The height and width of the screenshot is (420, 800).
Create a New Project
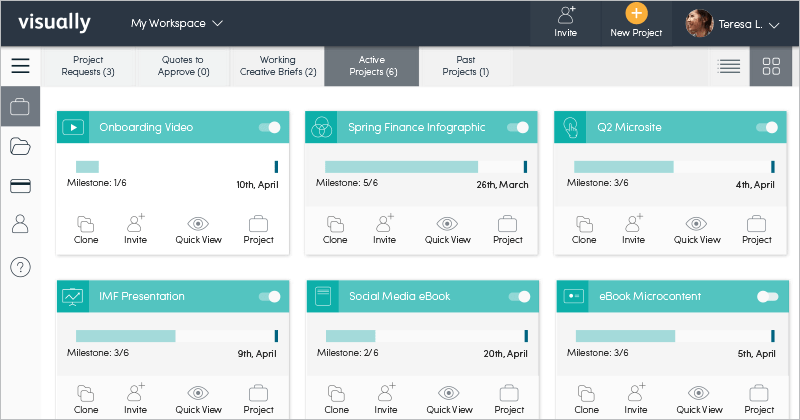pos(636,21)
